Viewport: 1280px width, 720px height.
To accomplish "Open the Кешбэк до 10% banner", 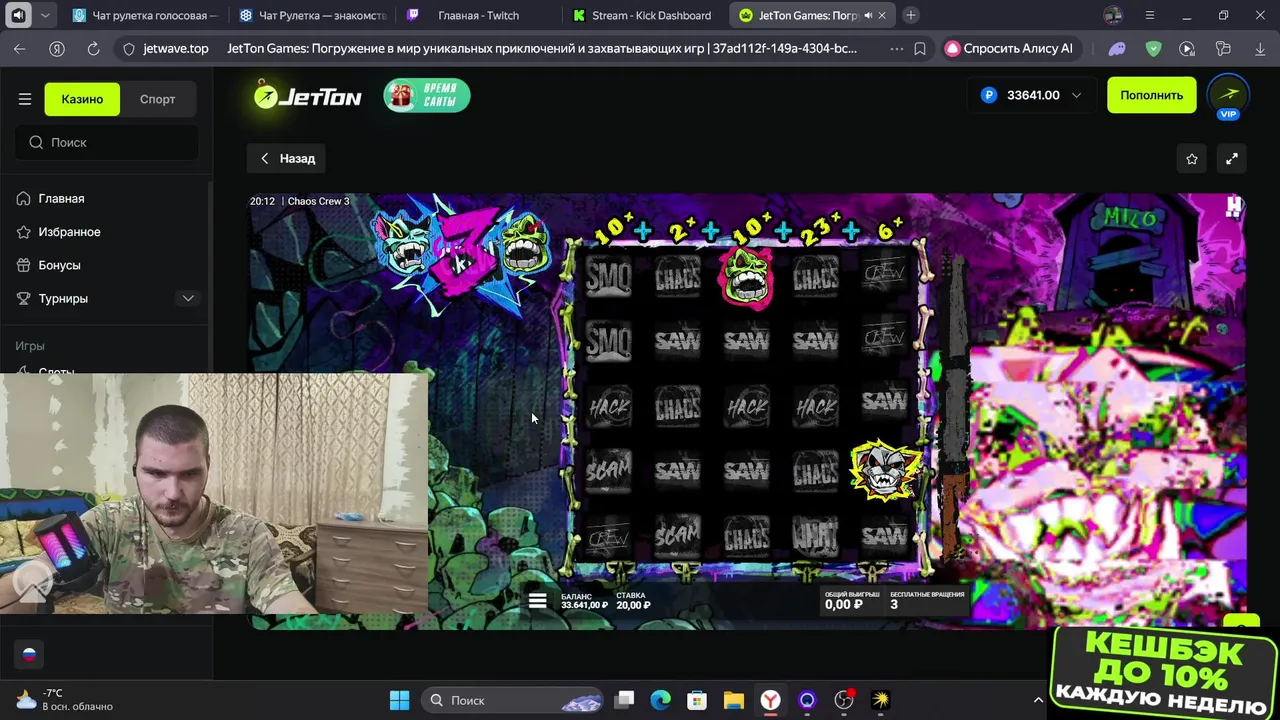I will [x=1164, y=672].
